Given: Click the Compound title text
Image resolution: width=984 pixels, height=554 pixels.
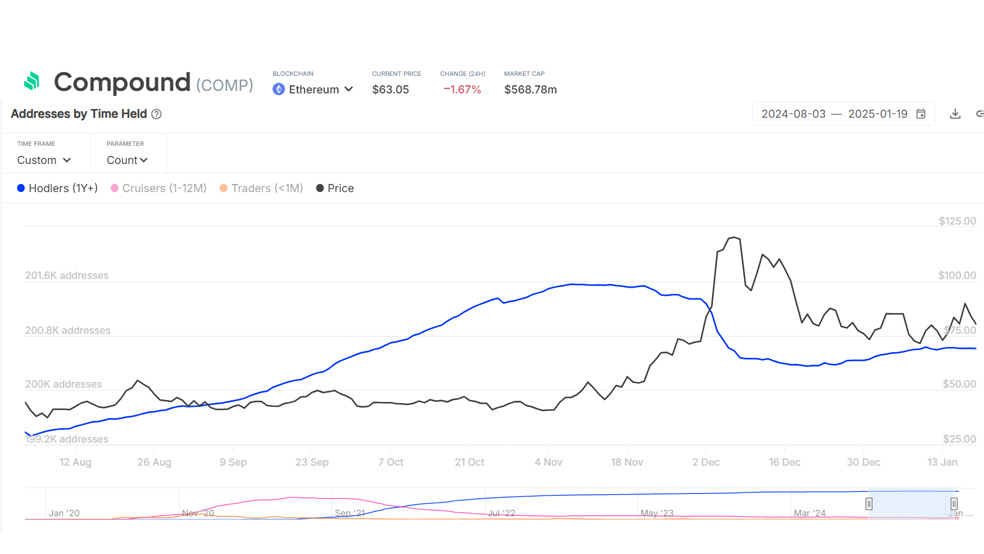Looking at the screenshot, I should coord(122,82).
